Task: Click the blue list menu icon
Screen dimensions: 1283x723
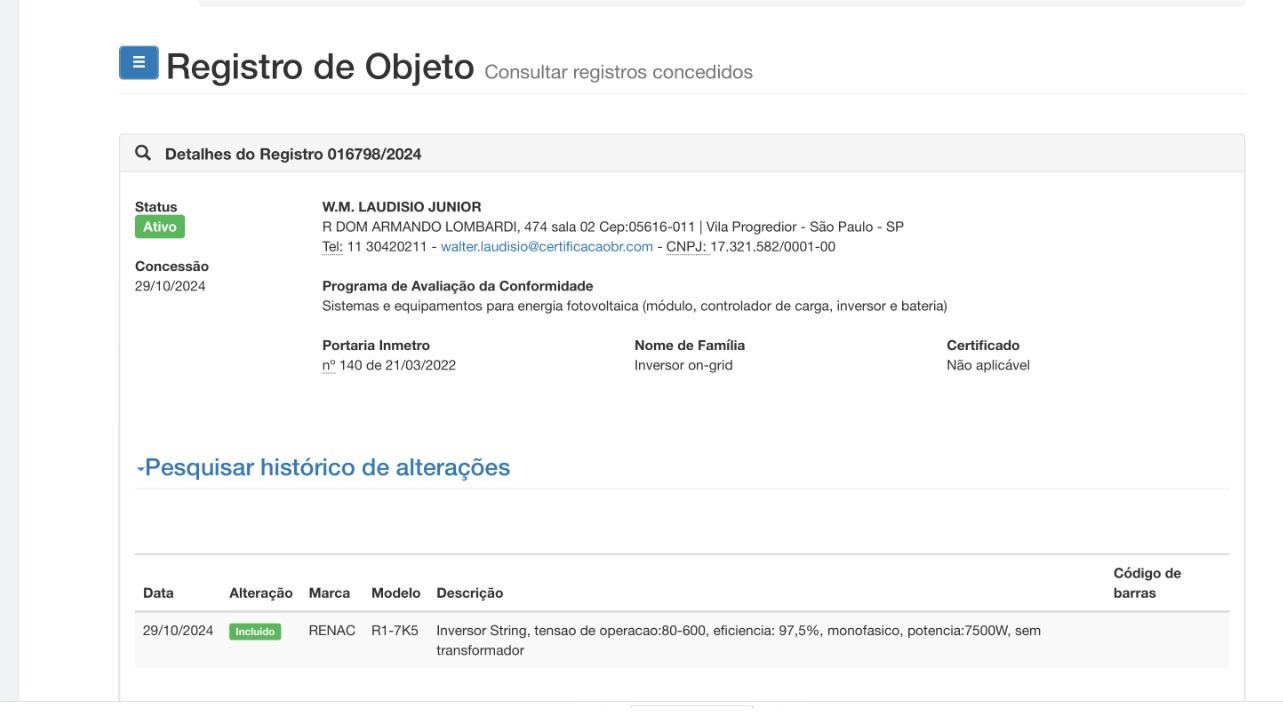Action: [139, 63]
